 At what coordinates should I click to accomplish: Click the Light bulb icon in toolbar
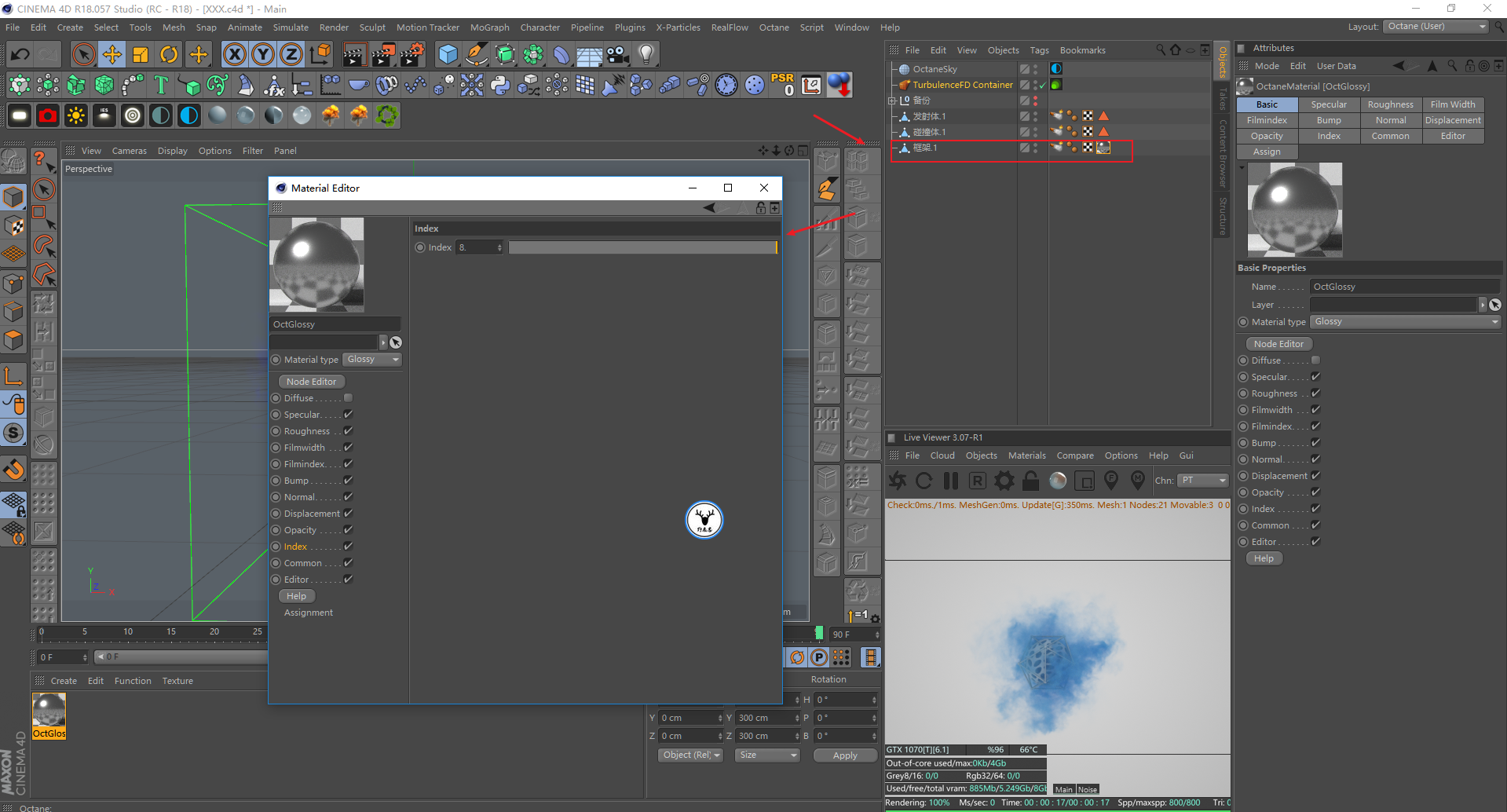[646, 54]
